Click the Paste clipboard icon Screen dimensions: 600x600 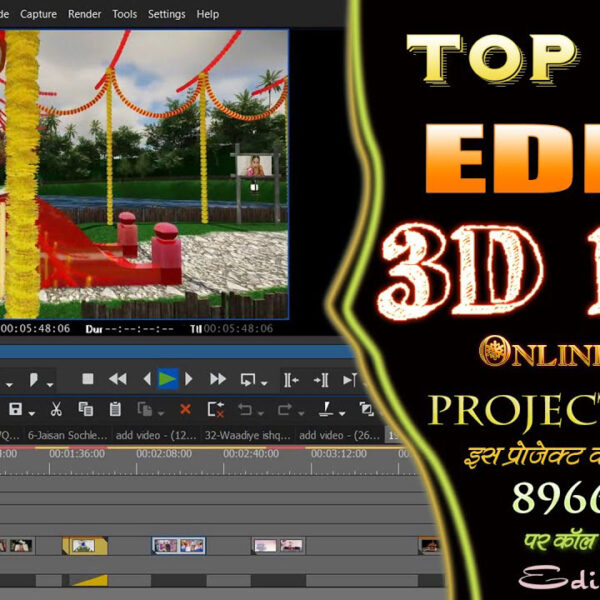(115, 409)
